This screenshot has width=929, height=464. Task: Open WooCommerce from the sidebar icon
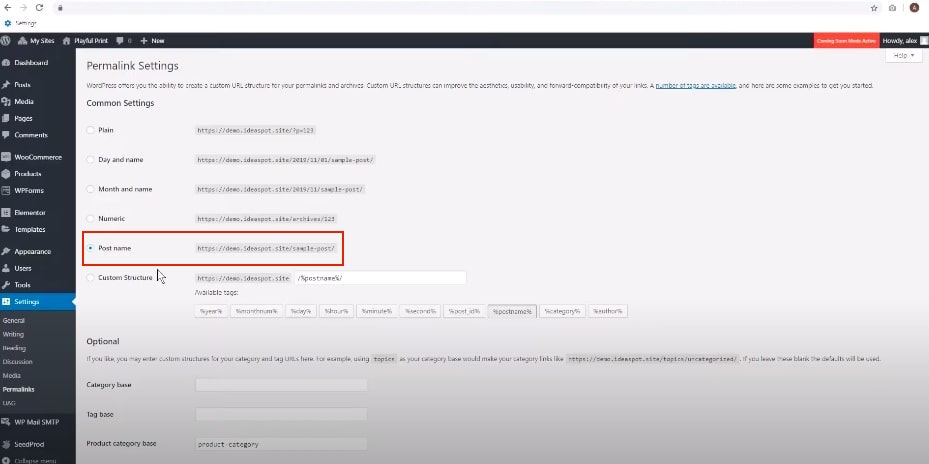(x=6, y=157)
